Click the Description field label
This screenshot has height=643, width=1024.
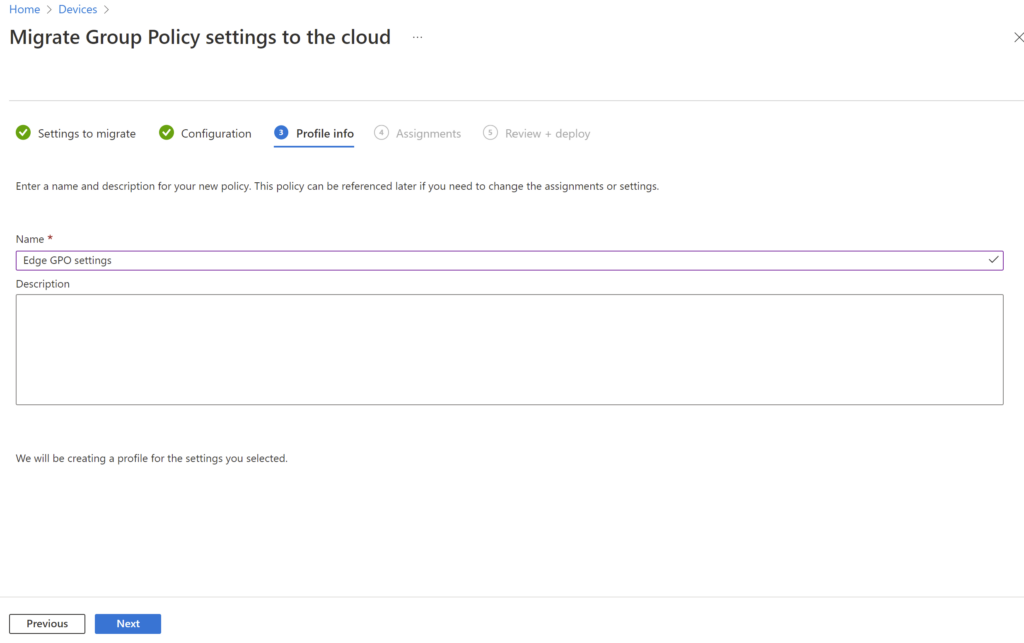tap(42, 284)
